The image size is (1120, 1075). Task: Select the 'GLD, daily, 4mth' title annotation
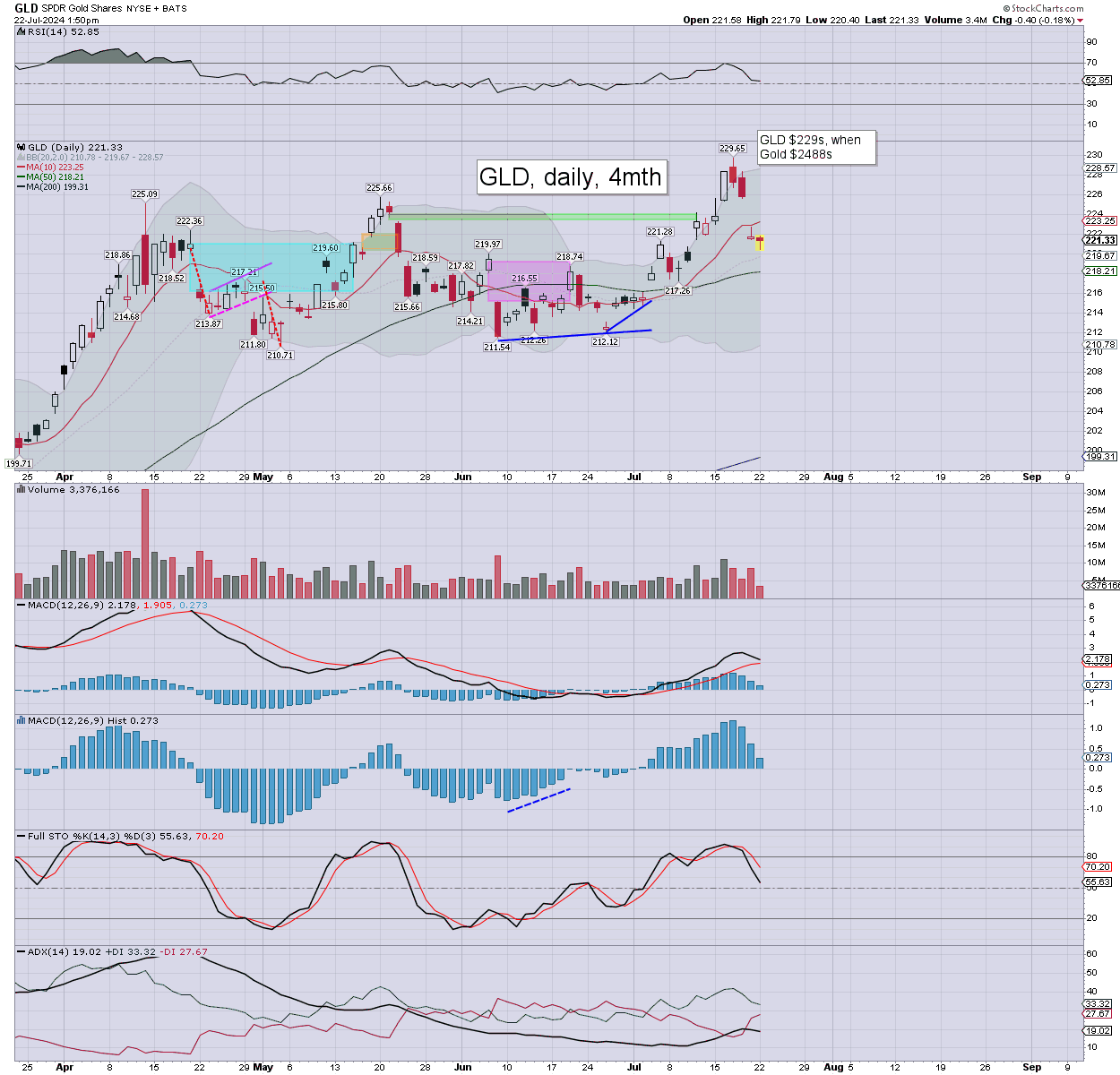(570, 176)
